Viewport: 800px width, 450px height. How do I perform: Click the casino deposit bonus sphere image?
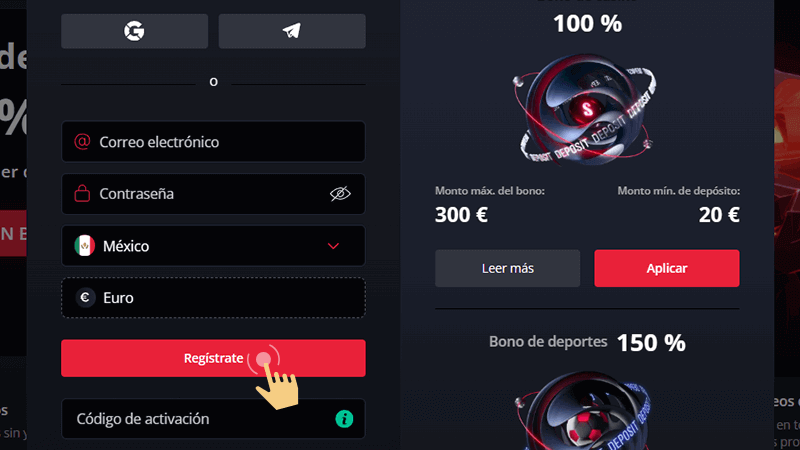point(587,109)
